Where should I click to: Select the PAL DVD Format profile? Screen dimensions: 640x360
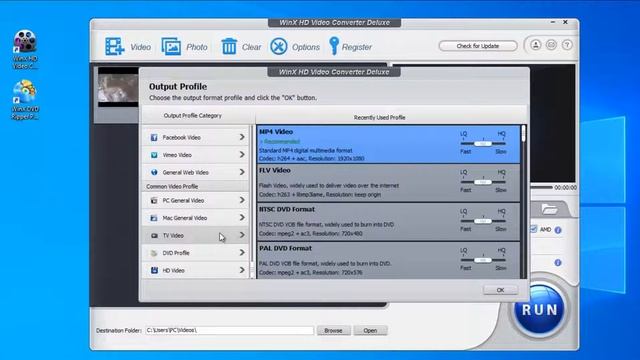coord(388,260)
